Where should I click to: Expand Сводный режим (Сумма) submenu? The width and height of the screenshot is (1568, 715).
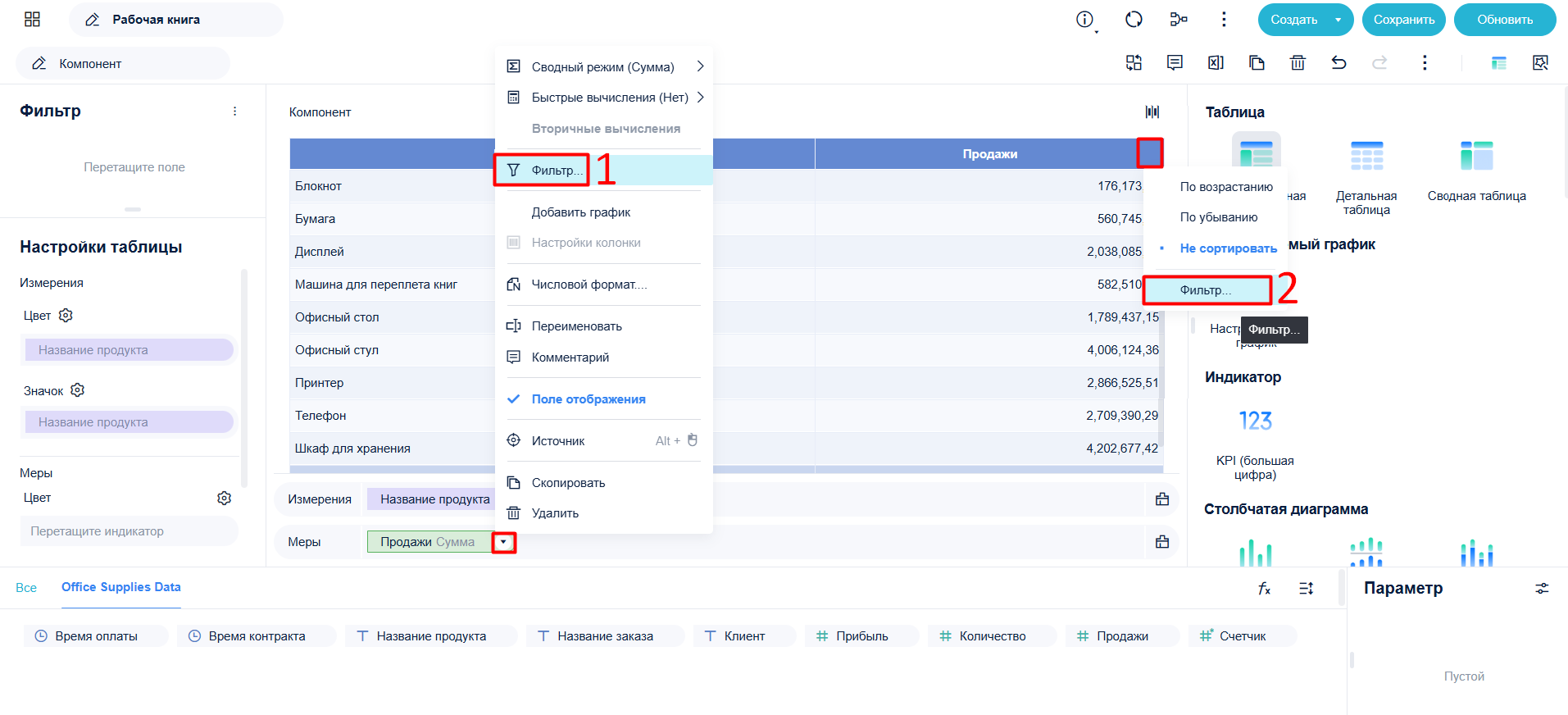(604, 67)
